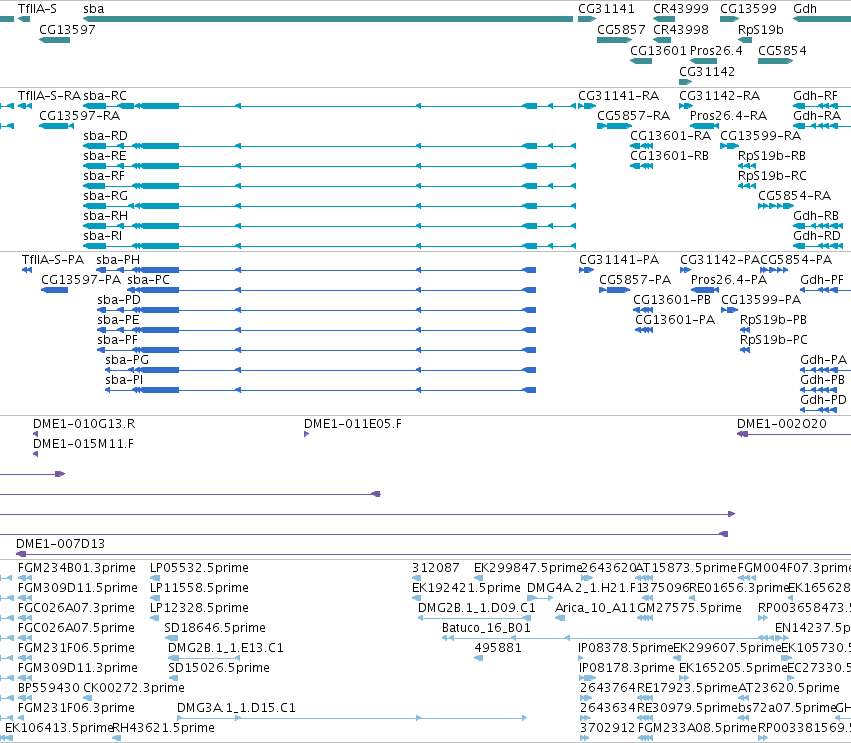The height and width of the screenshot is (743, 851).
Task: Select transcript label sba-RH
Action: 105,215
